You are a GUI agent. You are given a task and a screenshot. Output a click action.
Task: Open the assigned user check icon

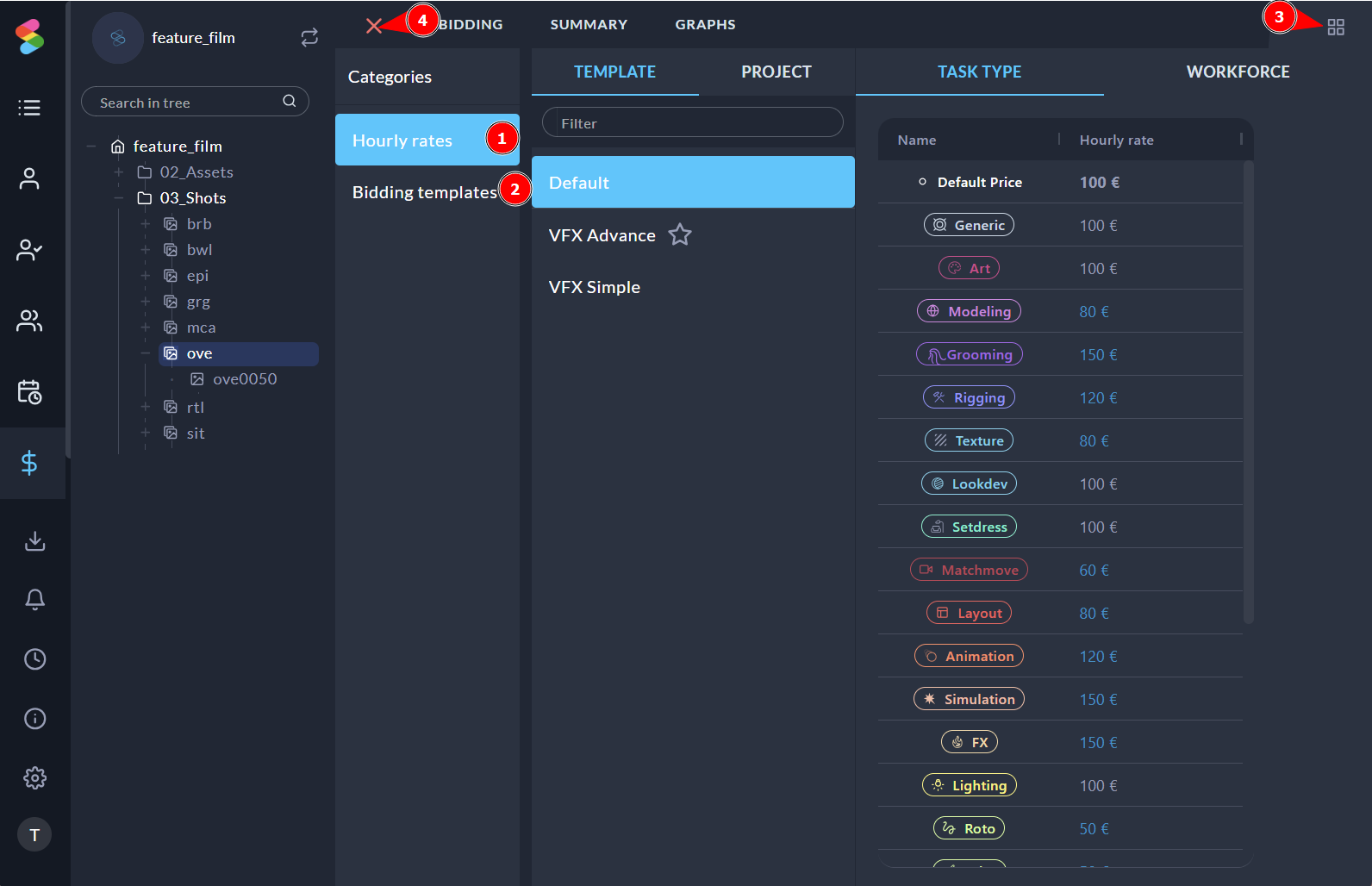tap(29, 250)
